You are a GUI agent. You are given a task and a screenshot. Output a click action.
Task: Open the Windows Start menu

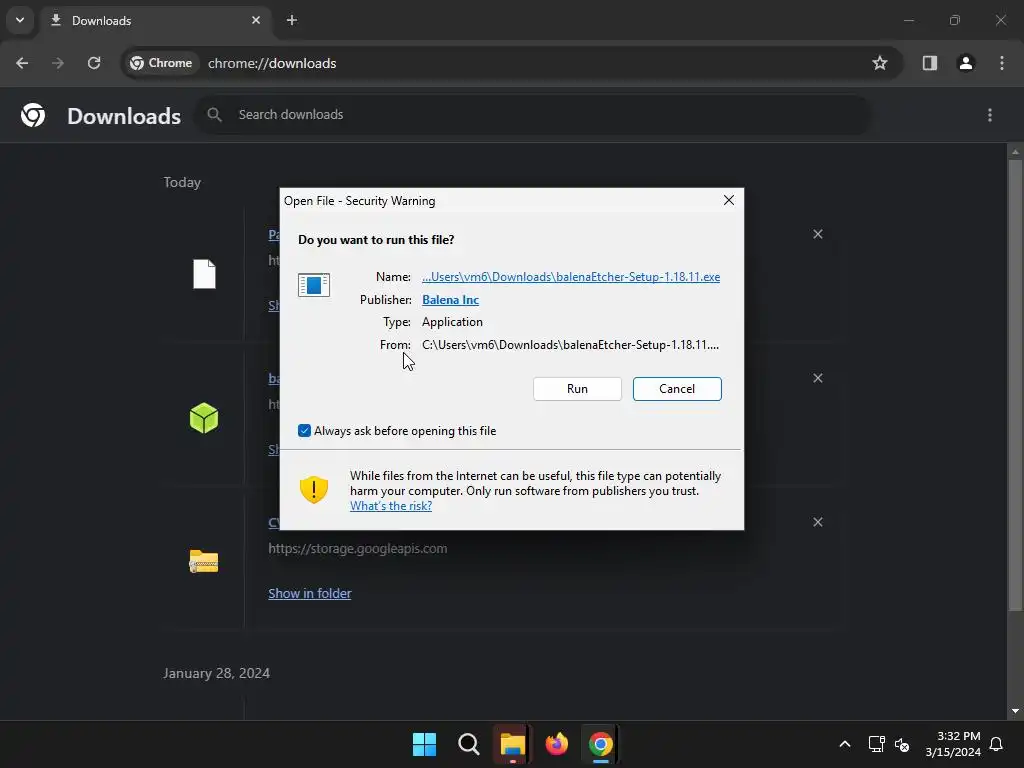[424, 744]
